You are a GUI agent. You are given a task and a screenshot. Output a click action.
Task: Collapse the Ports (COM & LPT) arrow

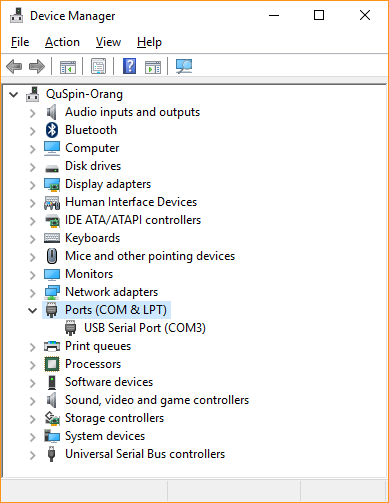pos(32,311)
